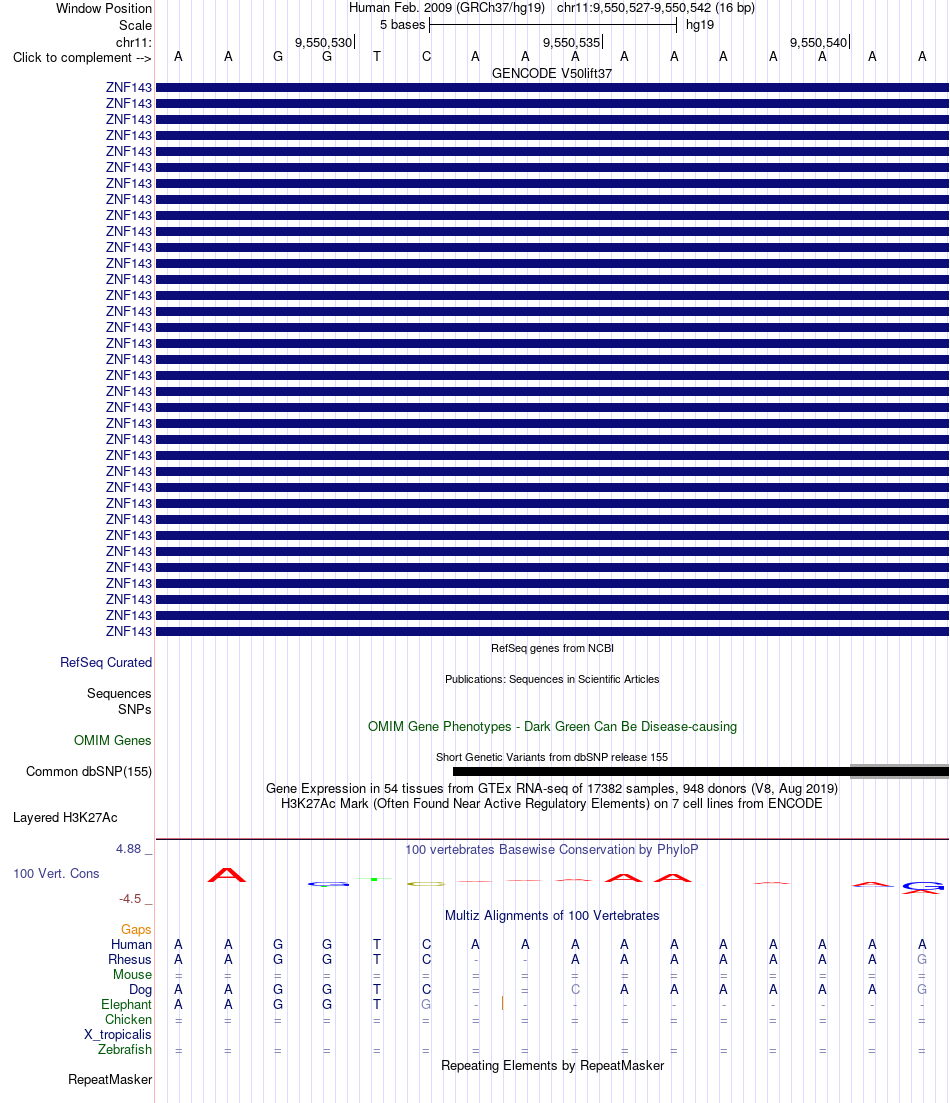Click the 100 Vert. Cons track label
The image size is (950, 1103).
(x=56, y=874)
